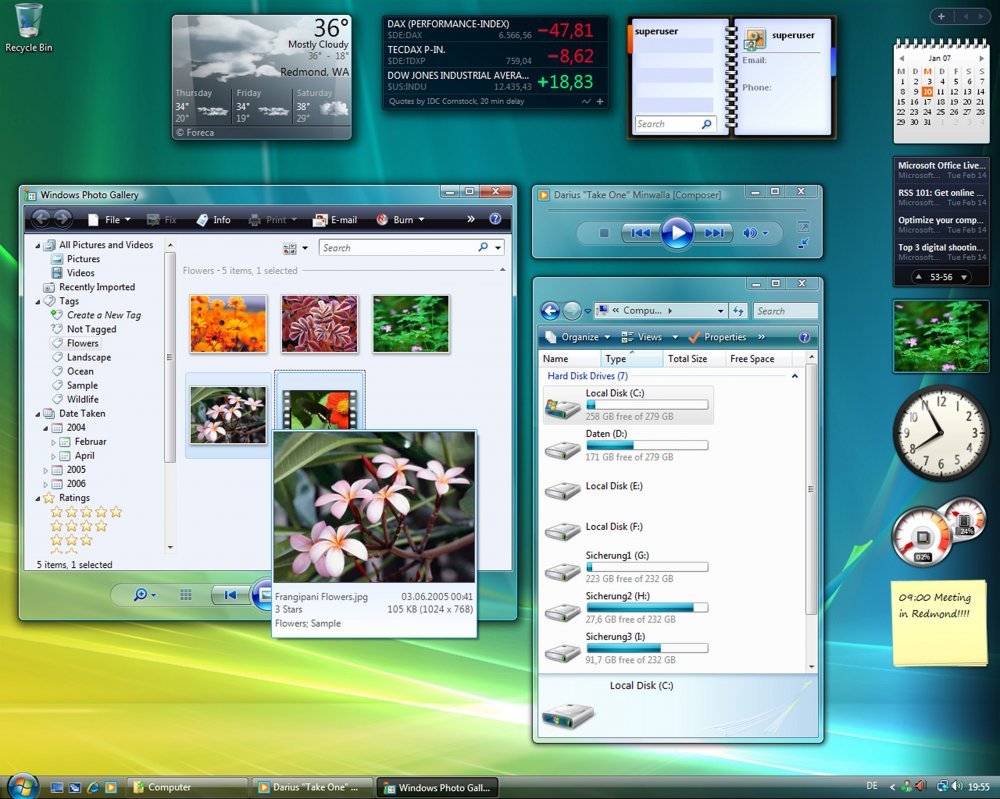Open the Recycle Bin desktop icon

coord(28,28)
